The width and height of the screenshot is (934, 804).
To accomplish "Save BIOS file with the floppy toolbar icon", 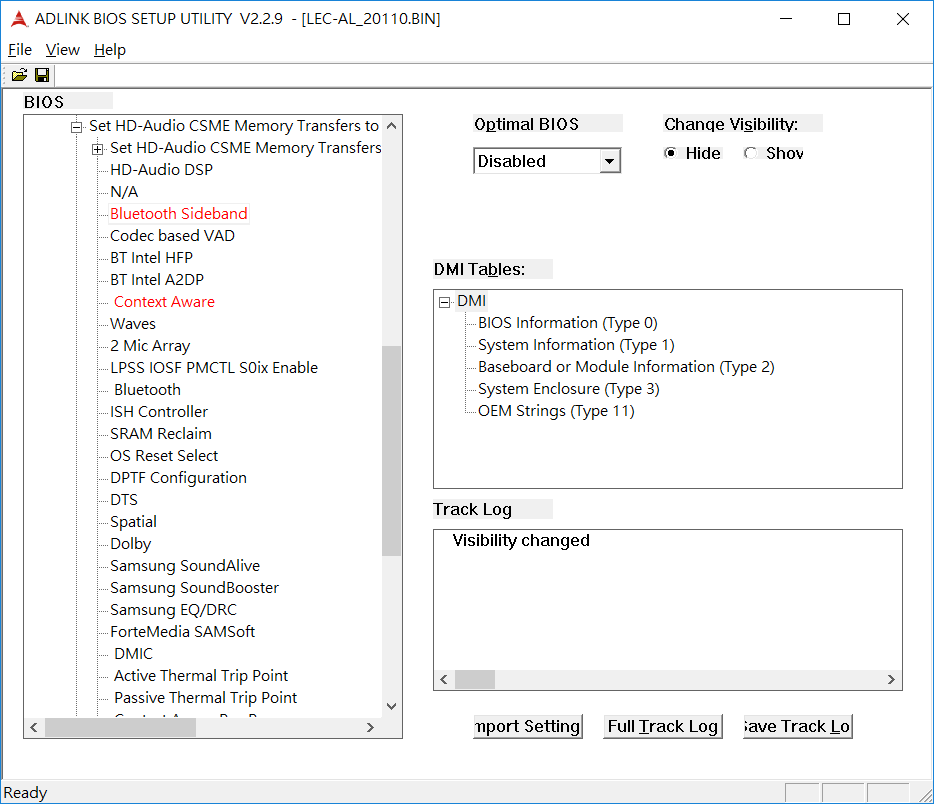I will click(42, 75).
